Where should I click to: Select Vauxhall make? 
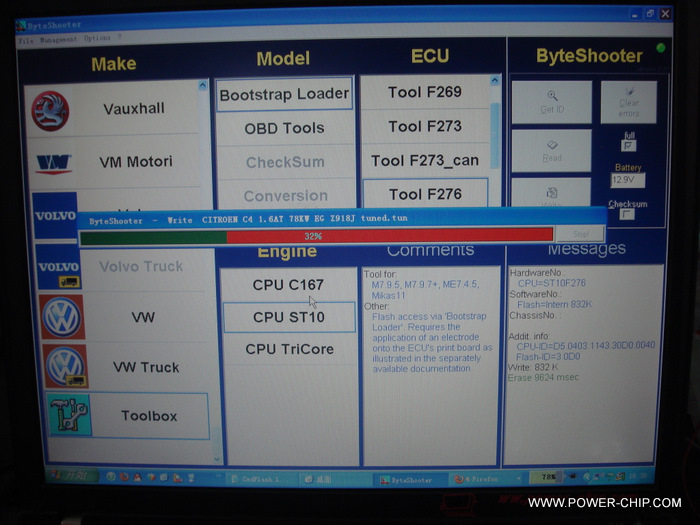133,108
